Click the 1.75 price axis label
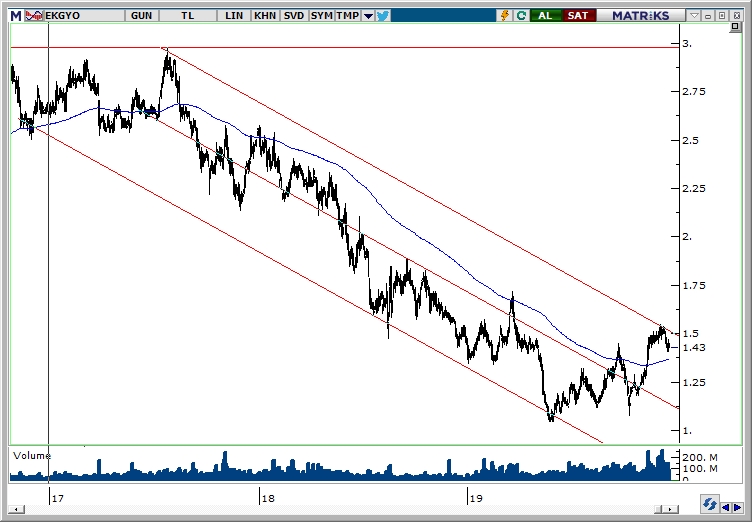 [x=694, y=285]
